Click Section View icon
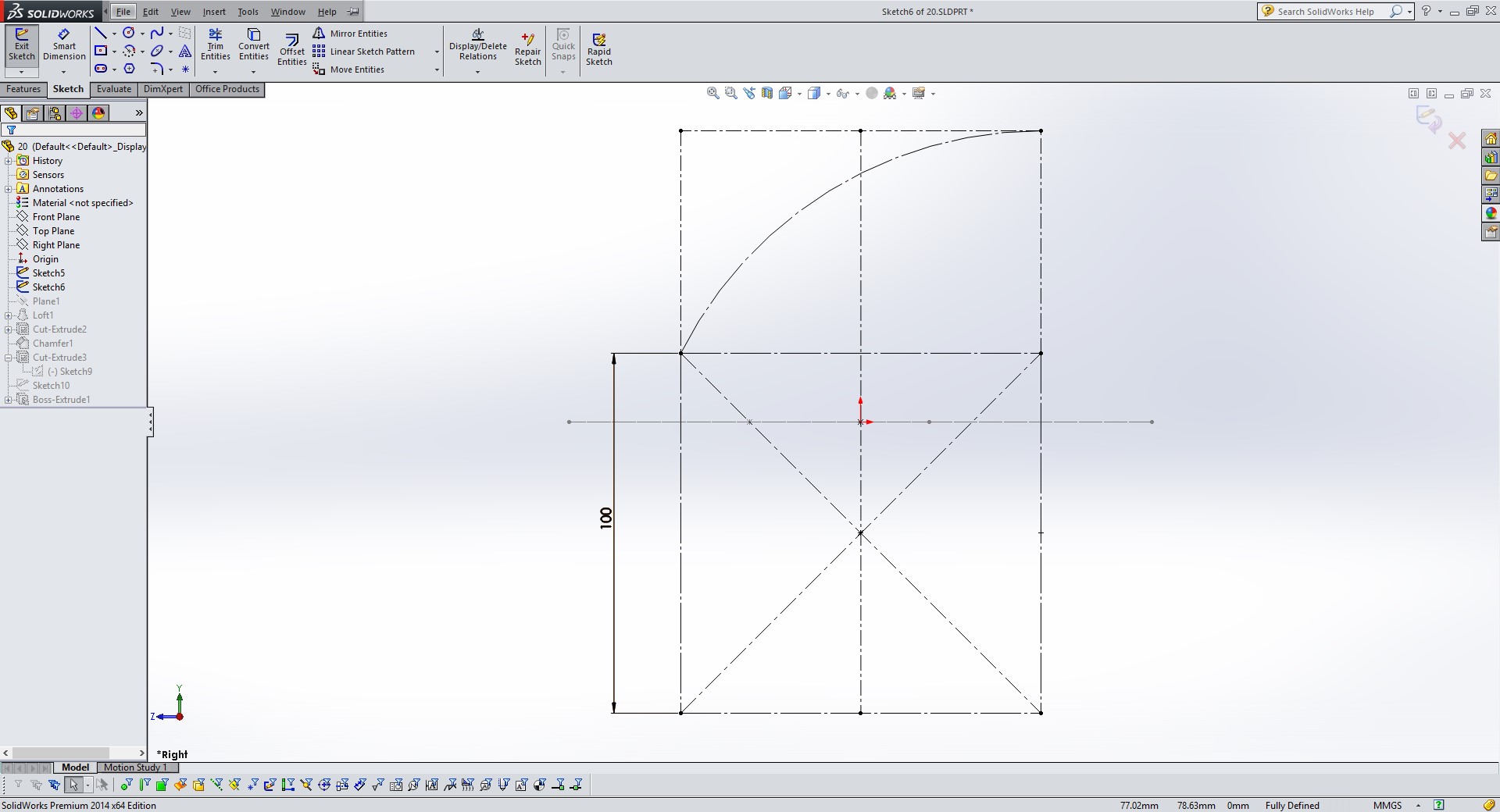 click(767, 93)
